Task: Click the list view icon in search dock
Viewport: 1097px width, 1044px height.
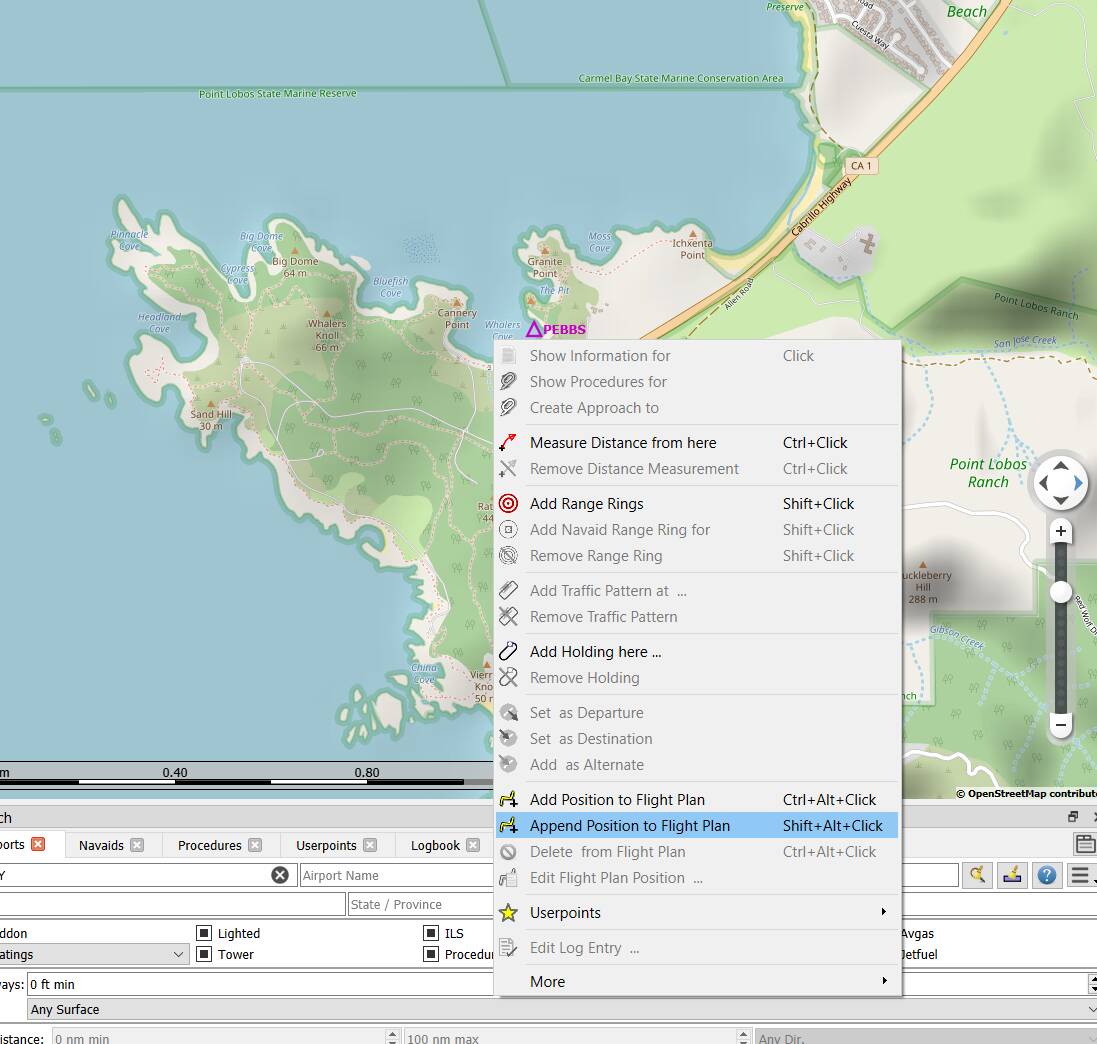Action: coord(1085,844)
